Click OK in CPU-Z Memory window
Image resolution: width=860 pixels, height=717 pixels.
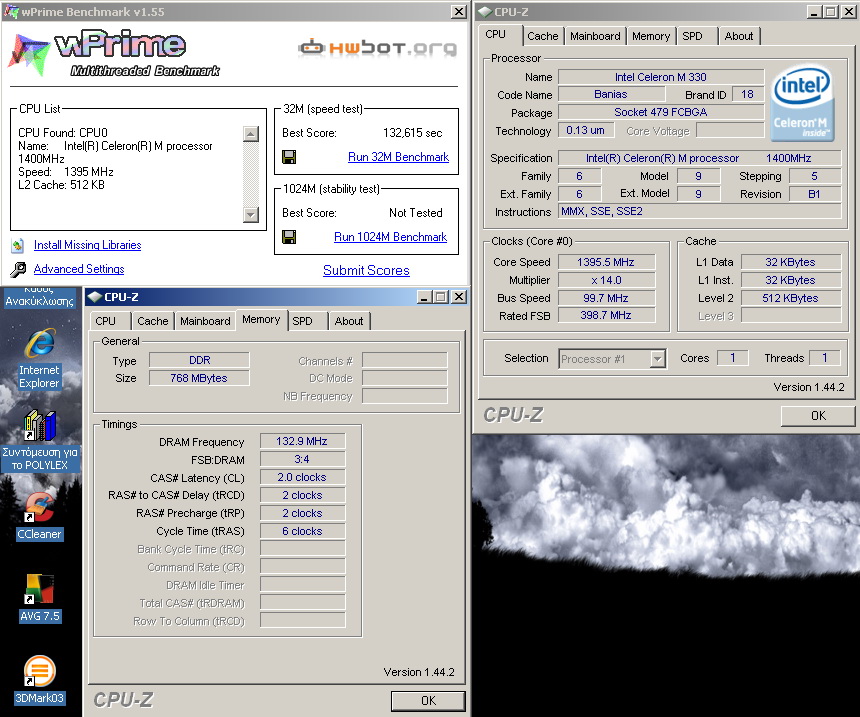pyautogui.click(x=428, y=701)
